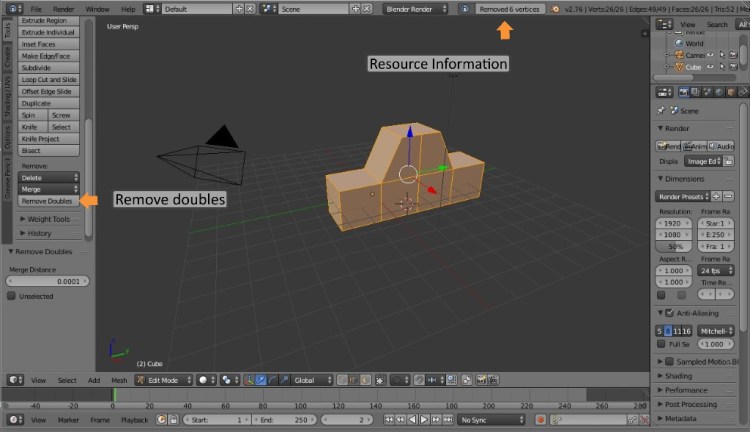Open the Render menu in top bar
Image resolution: width=750 pixels, height=432 pixels.
pos(64,8)
